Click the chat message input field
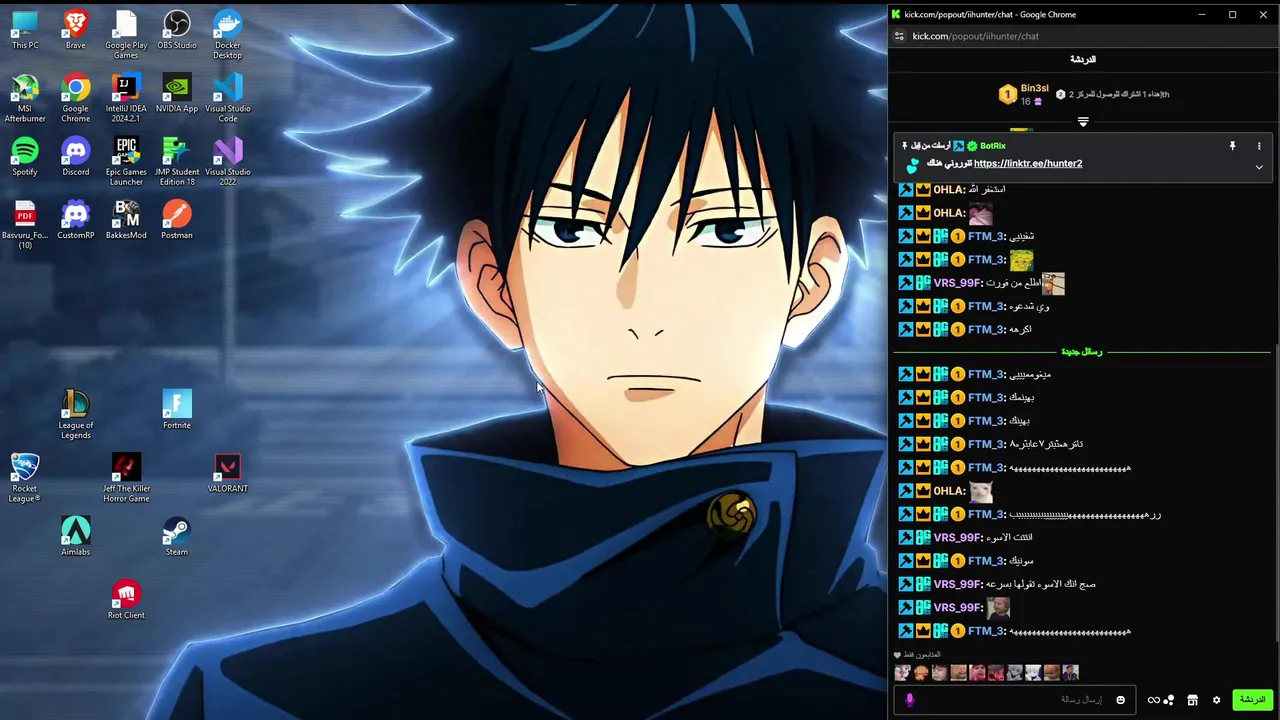This screenshot has height=720, width=1280. pyautogui.click(x=1015, y=700)
